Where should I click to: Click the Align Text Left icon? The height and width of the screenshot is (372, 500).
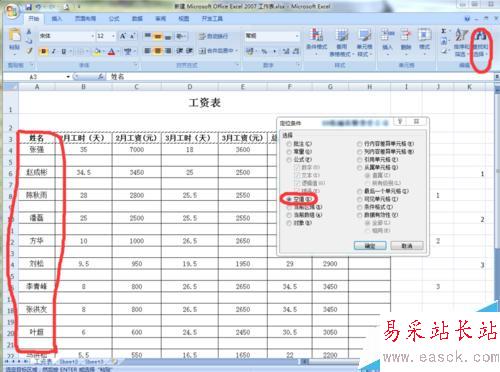[x=147, y=51]
